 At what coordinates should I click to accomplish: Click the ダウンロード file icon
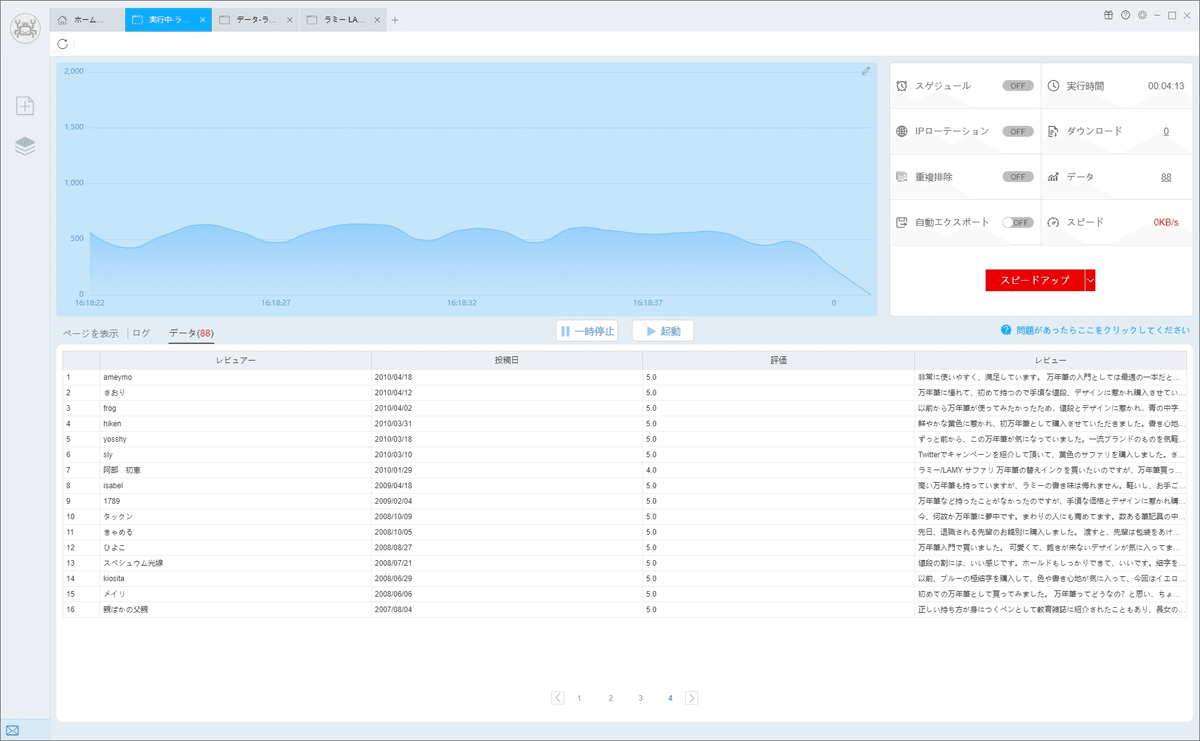click(1053, 131)
